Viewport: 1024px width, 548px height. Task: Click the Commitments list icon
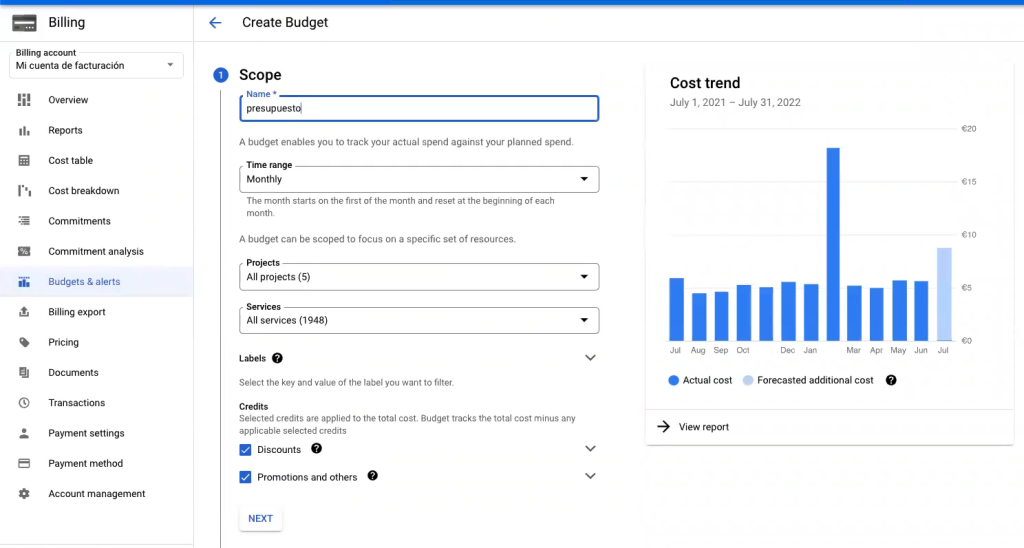coord(24,221)
